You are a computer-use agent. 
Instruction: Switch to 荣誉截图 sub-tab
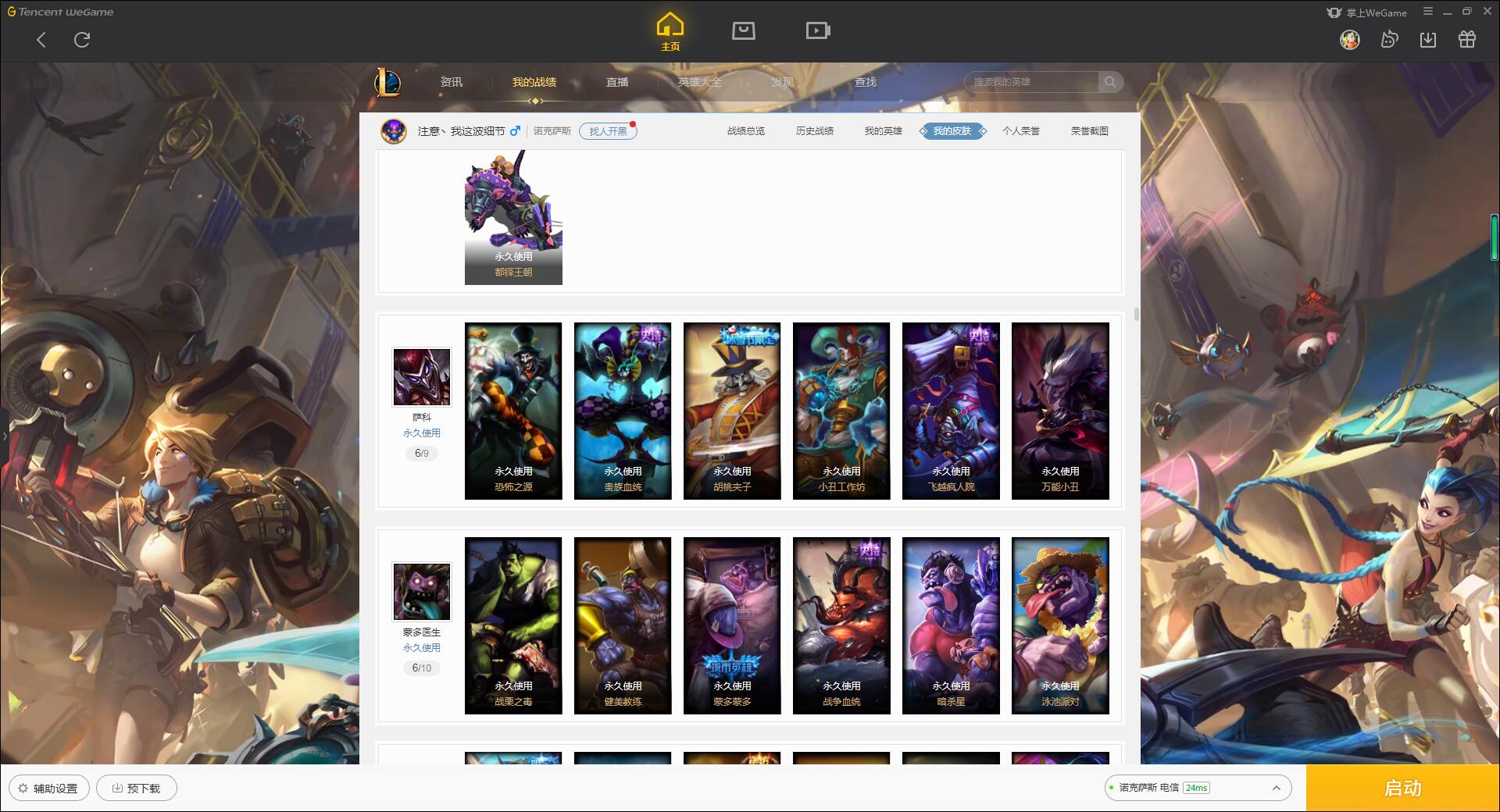pyautogui.click(x=1090, y=131)
